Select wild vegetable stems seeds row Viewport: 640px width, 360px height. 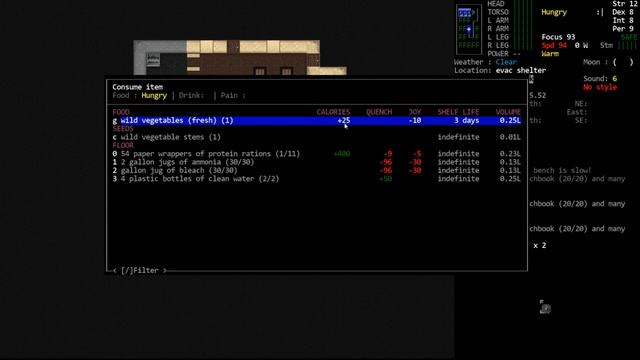point(317,137)
